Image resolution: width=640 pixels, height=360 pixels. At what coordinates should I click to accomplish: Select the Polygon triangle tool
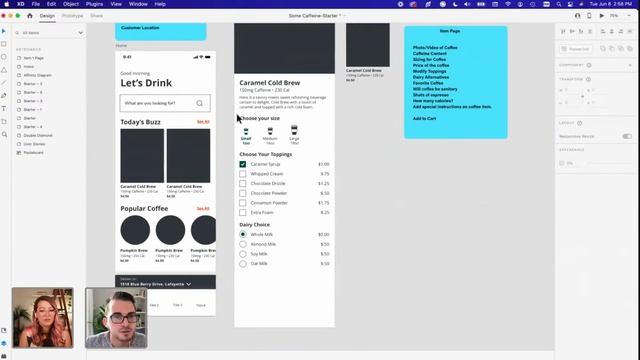click(x=4, y=70)
